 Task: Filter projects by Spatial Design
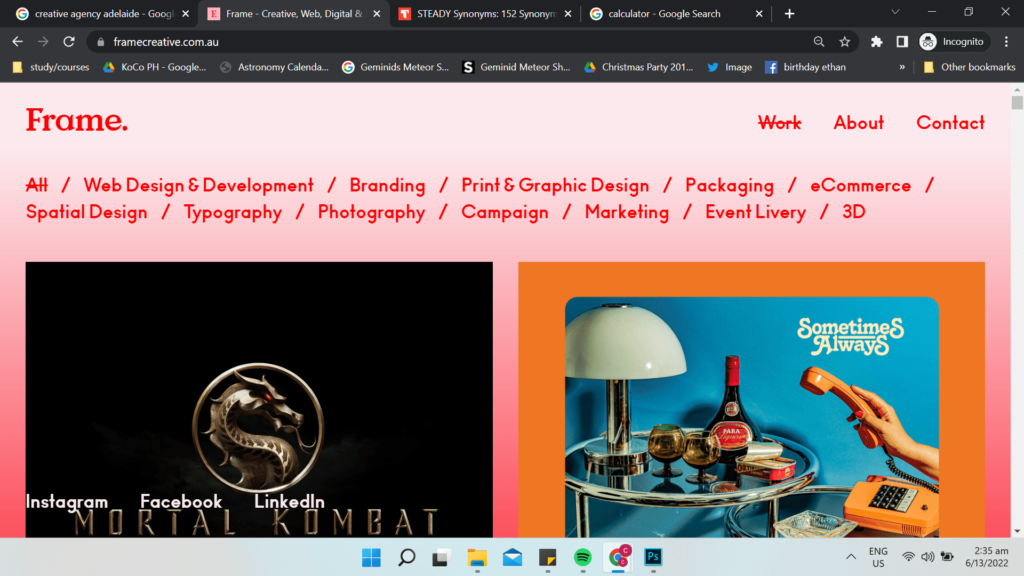click(x=86, y=212)
